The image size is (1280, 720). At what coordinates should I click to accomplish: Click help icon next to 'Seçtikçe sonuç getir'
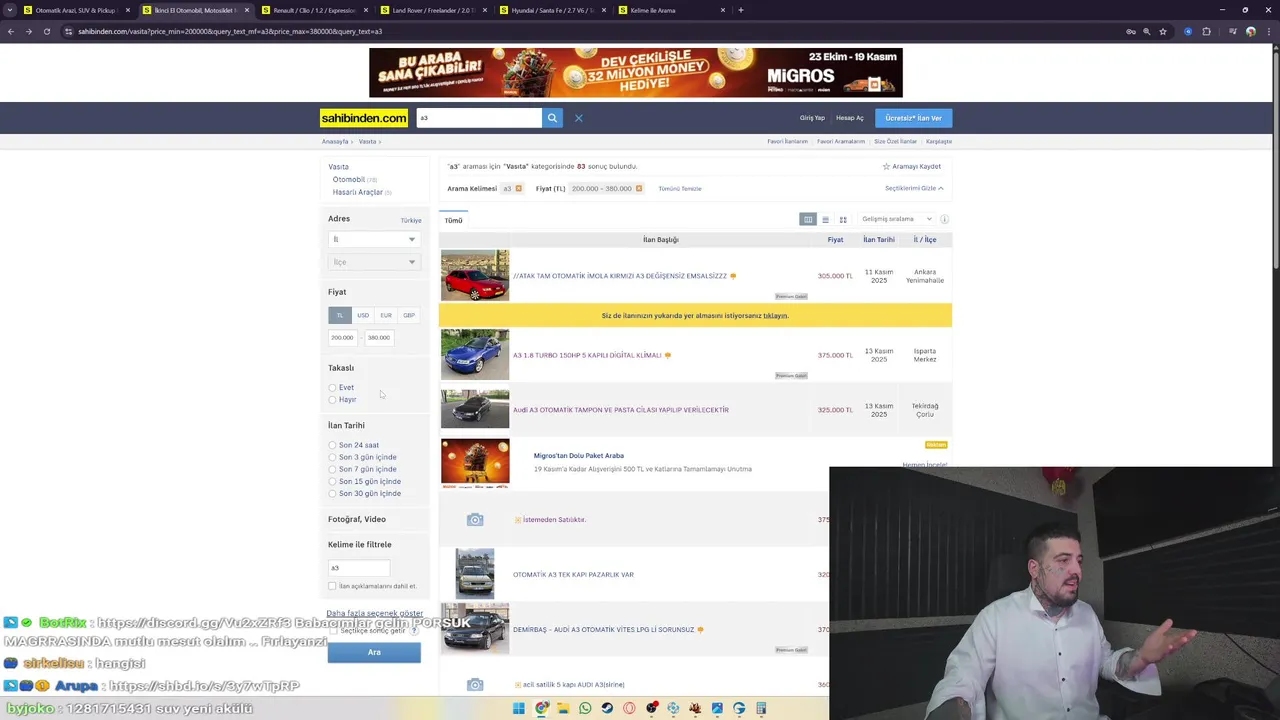coord(413,631)
